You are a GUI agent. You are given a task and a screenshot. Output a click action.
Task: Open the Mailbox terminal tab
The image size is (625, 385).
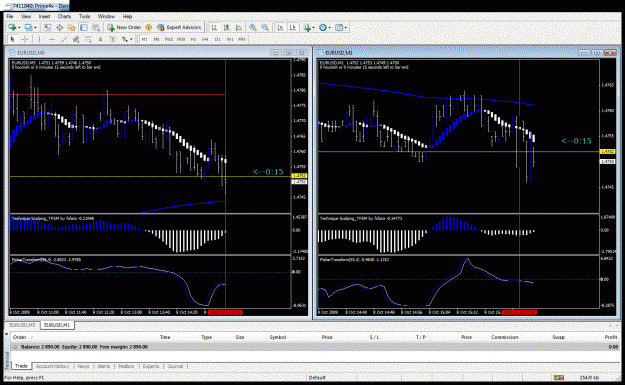pos(126,366)
